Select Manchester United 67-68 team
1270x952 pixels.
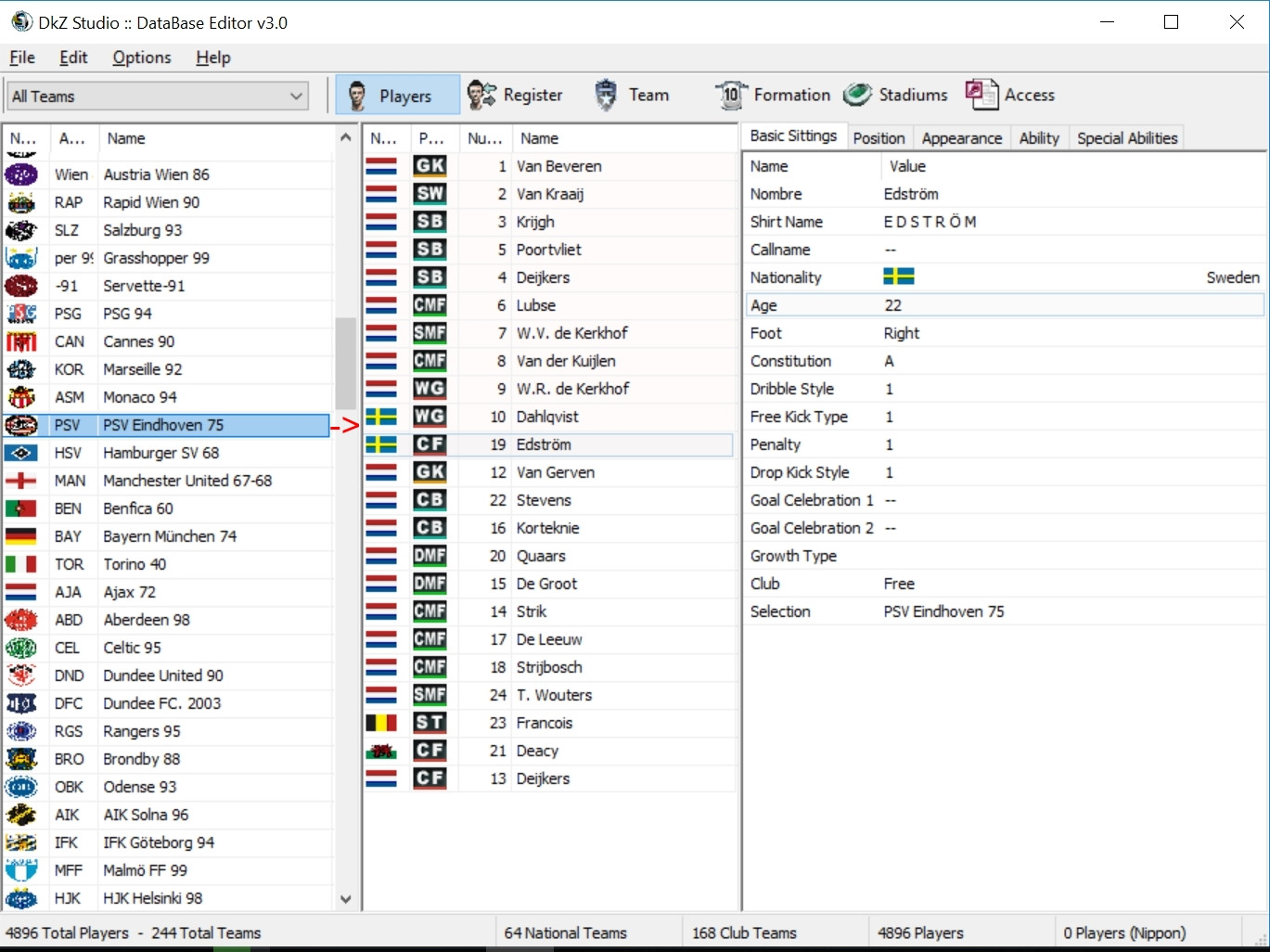click(x=167, y=481)
